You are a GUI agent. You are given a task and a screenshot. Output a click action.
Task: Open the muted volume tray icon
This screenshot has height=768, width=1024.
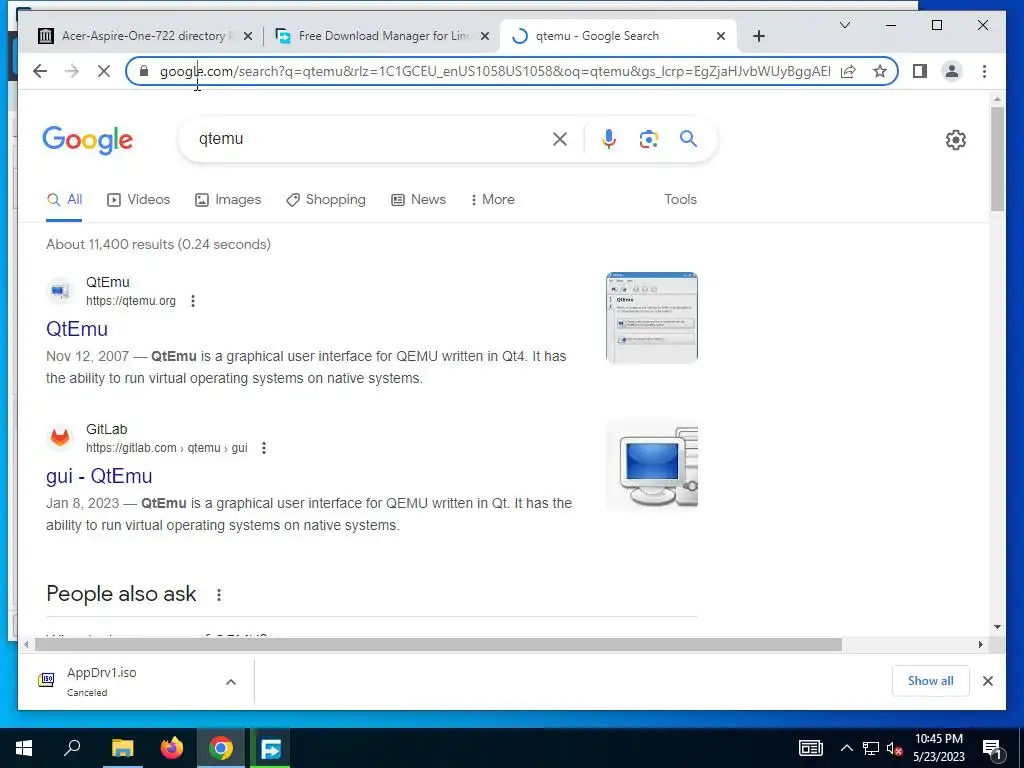(x=894, y=748)
